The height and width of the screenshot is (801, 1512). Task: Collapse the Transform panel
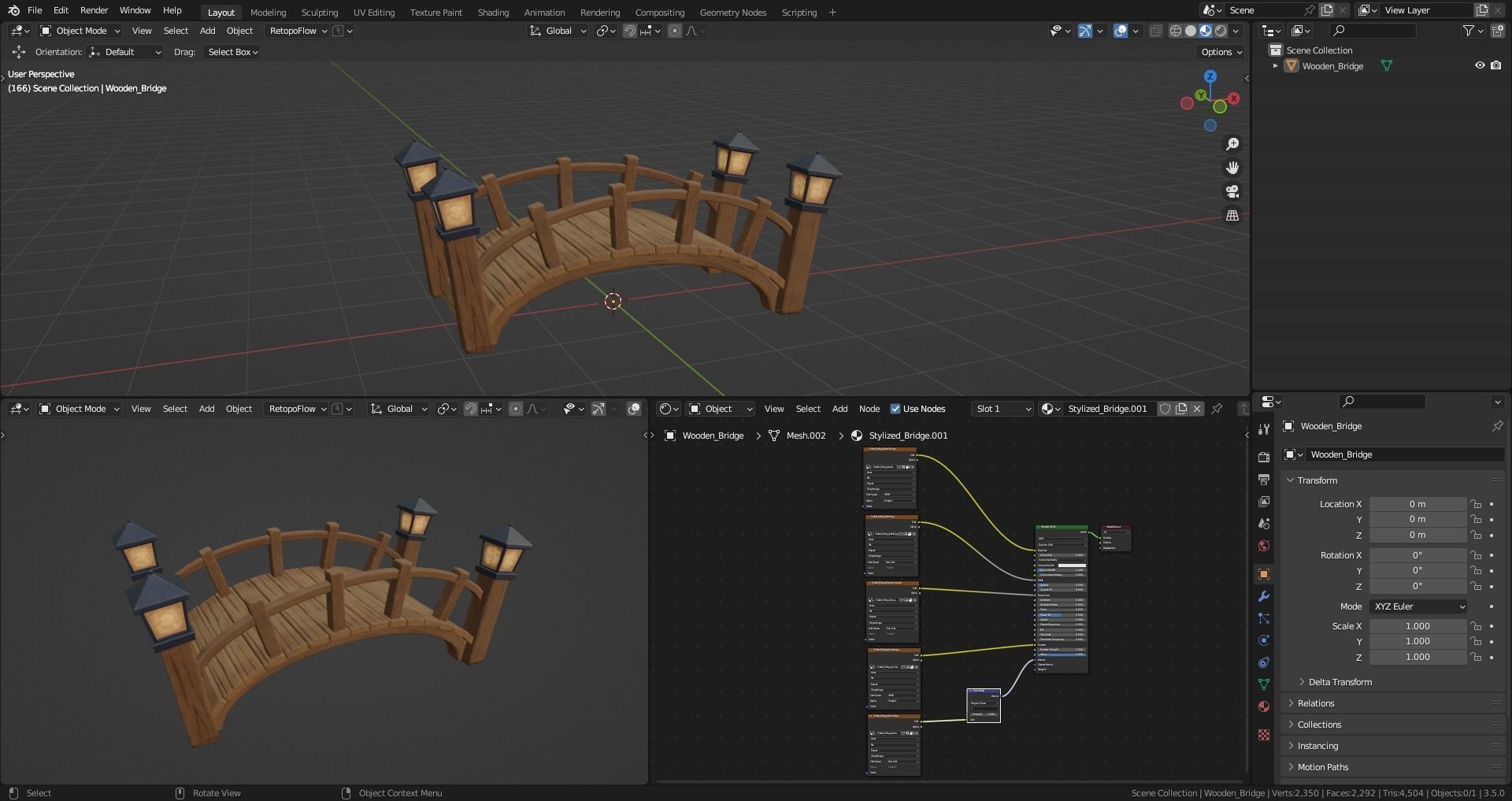click(x=1291, y=480)
